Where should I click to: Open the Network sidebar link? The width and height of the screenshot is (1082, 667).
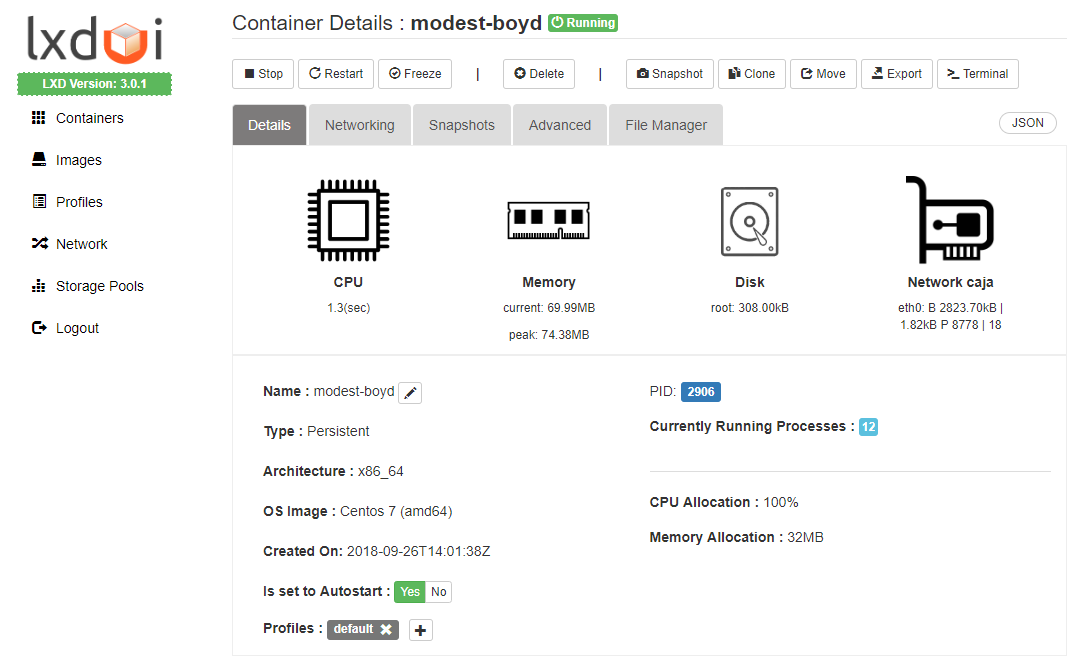[81, 244]
